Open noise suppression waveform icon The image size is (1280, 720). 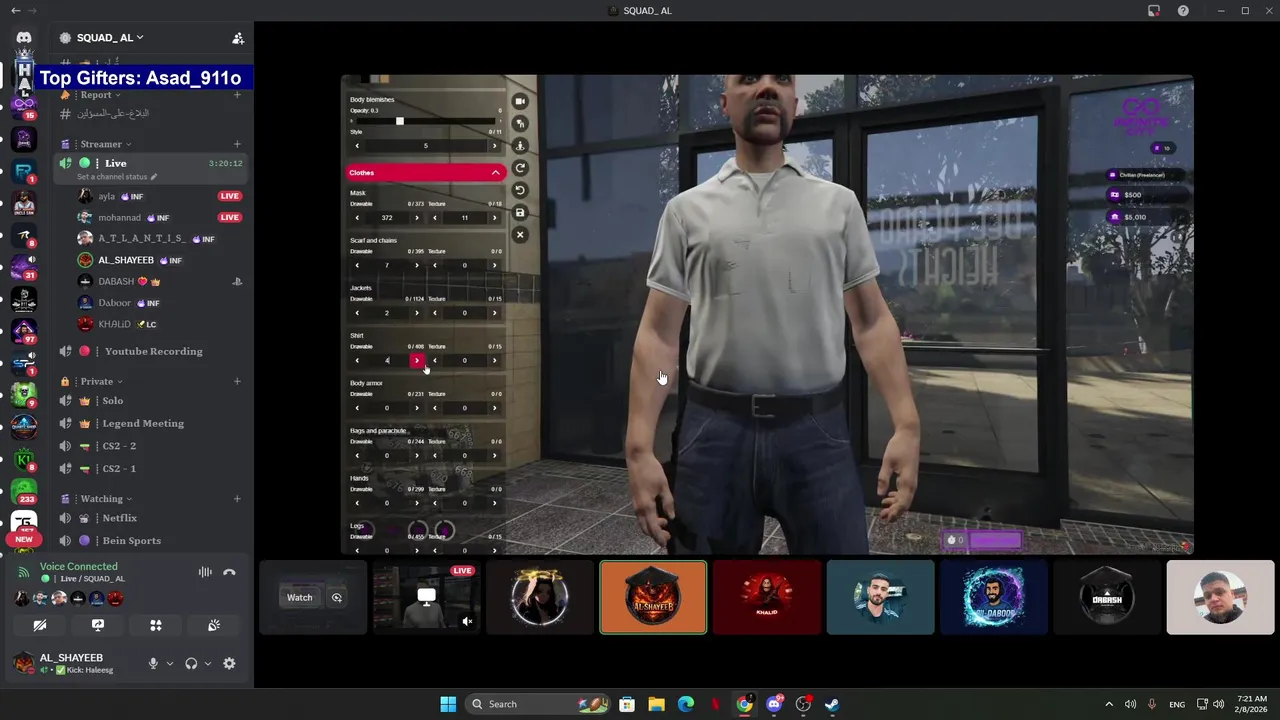(205, 572)
